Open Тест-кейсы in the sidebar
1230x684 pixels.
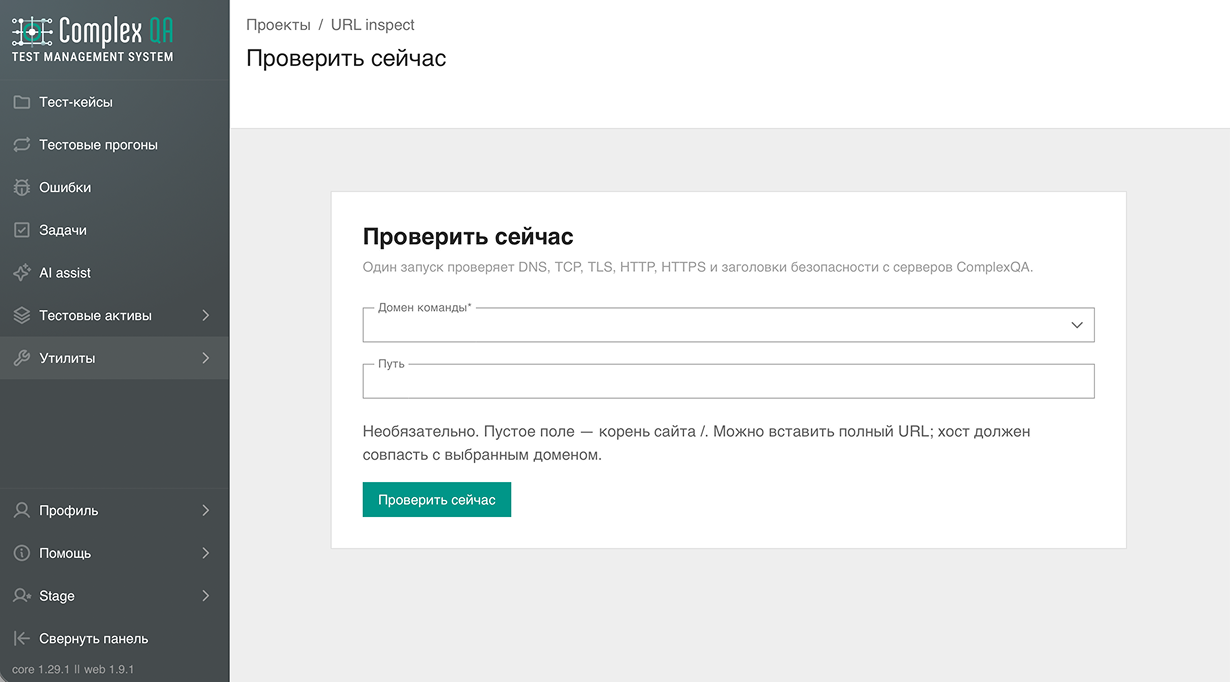[x=115, y=102]
